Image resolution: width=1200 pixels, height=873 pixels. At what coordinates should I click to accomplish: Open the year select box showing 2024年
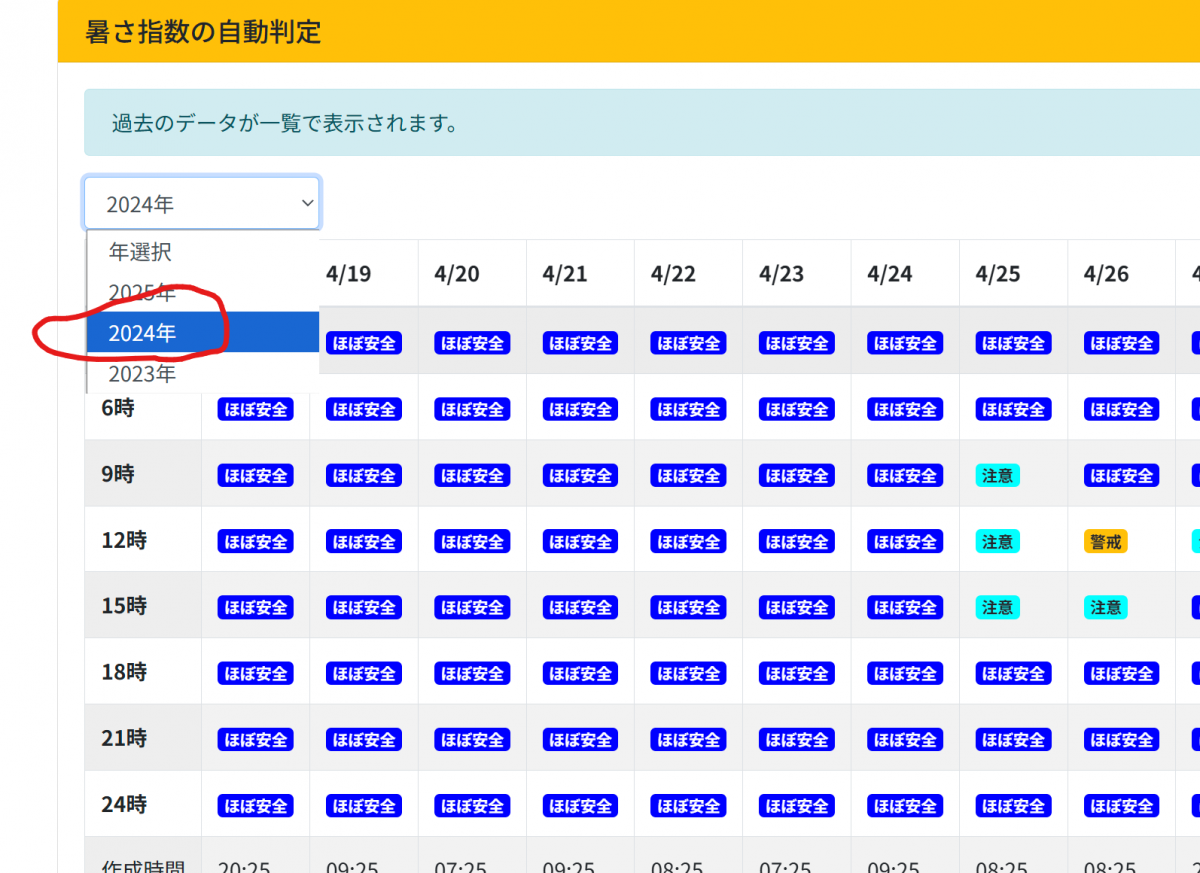tap(202, 204)
